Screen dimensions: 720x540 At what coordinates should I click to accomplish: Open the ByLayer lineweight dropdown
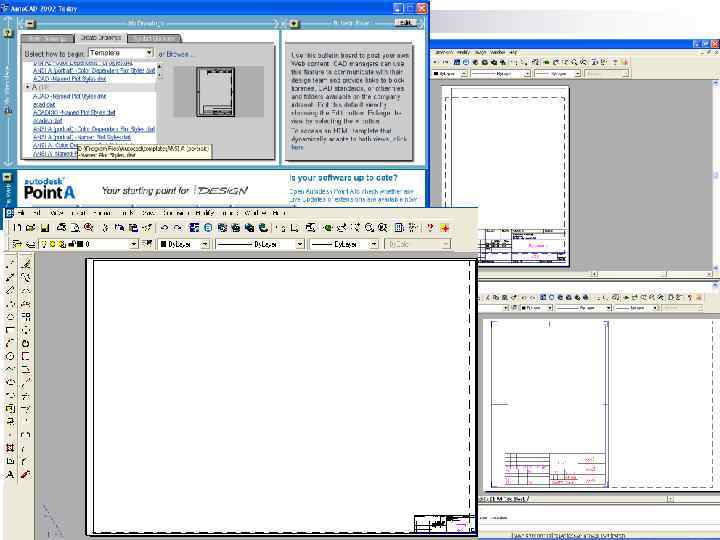pos(374,244)
